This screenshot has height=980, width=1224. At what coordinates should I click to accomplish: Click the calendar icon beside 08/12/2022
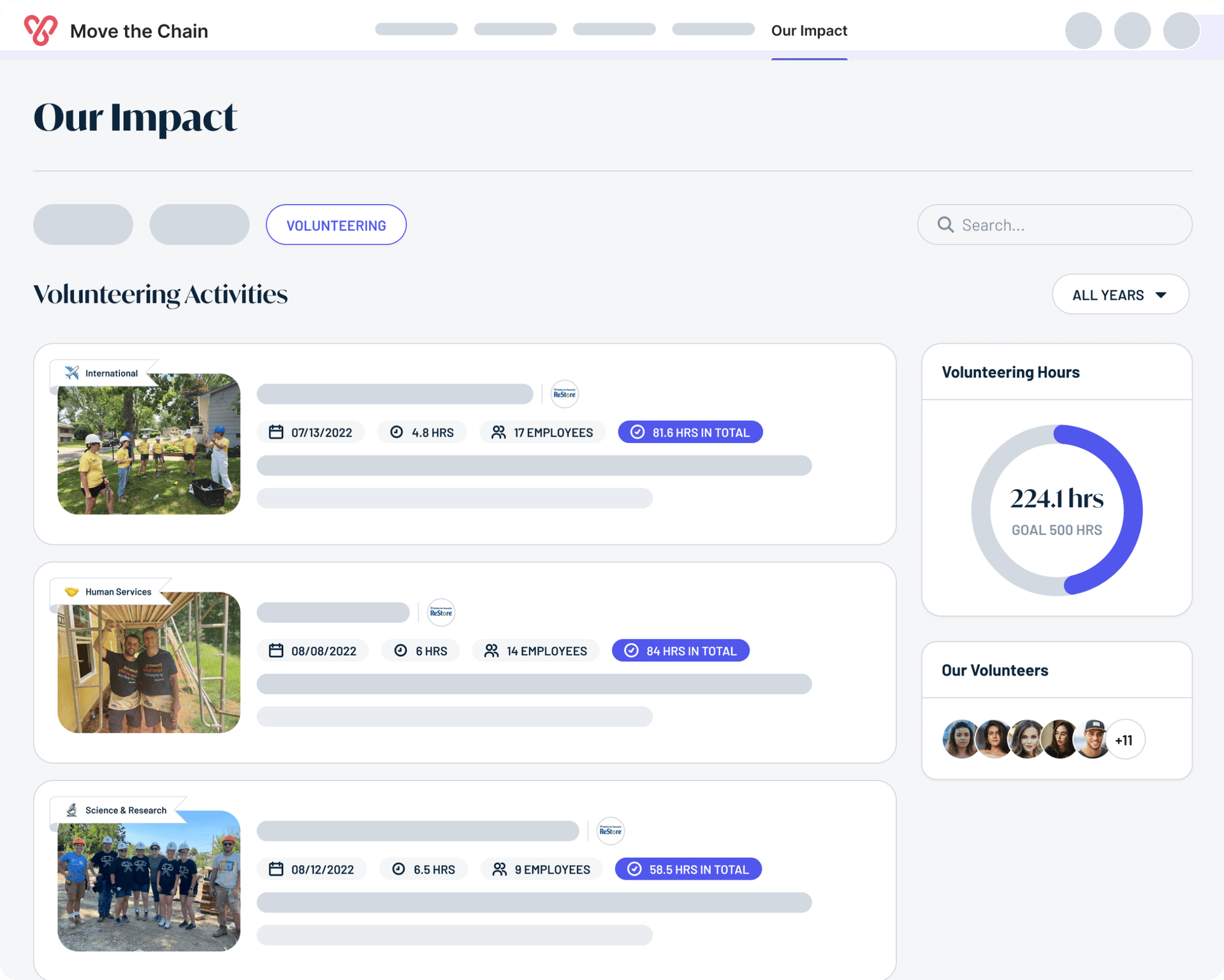276,869
